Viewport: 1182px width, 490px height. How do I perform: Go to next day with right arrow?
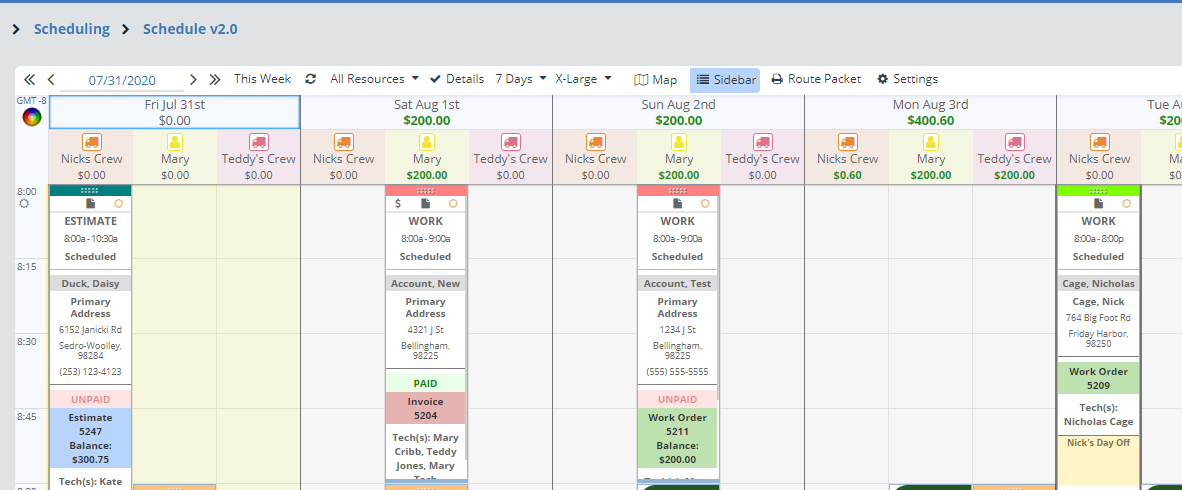point(193,80)
